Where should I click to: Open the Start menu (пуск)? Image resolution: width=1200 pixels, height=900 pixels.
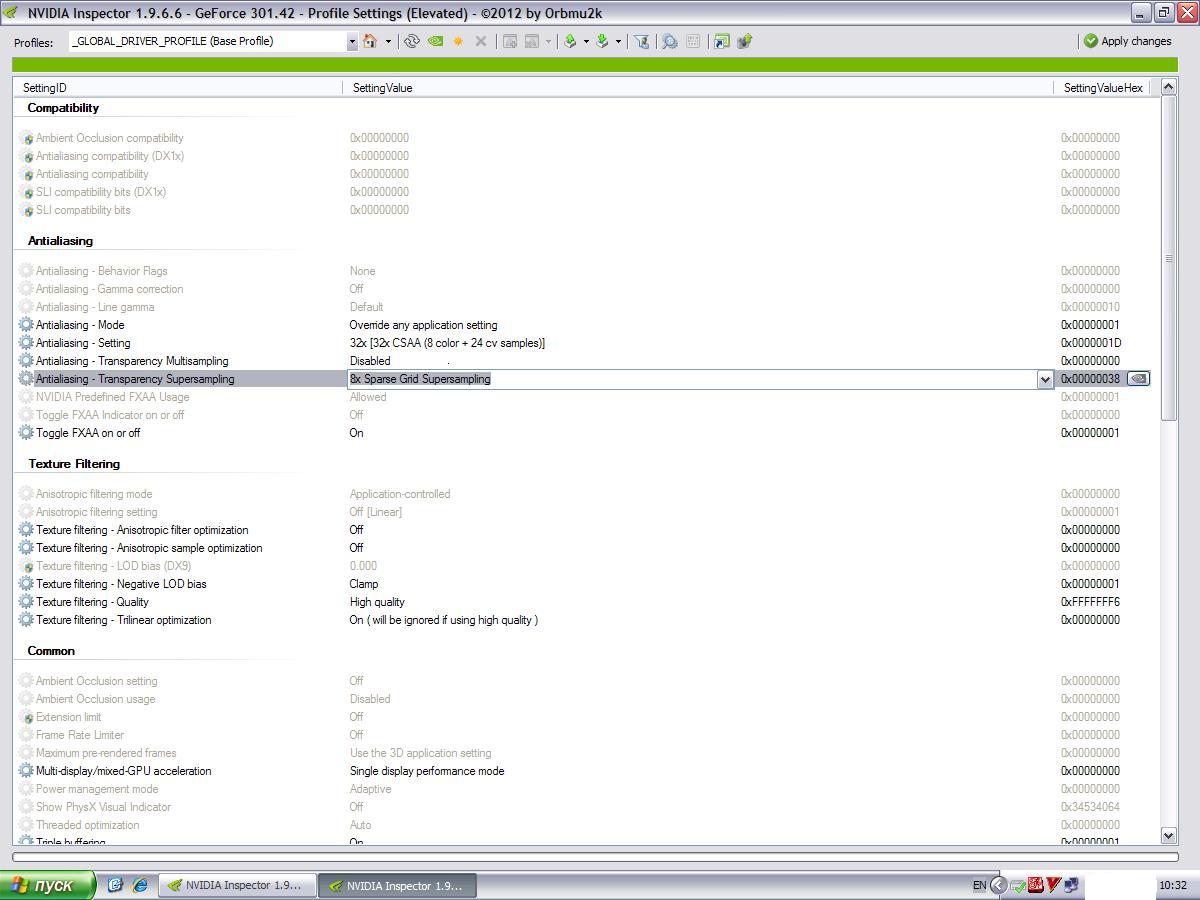click(48, 885)
